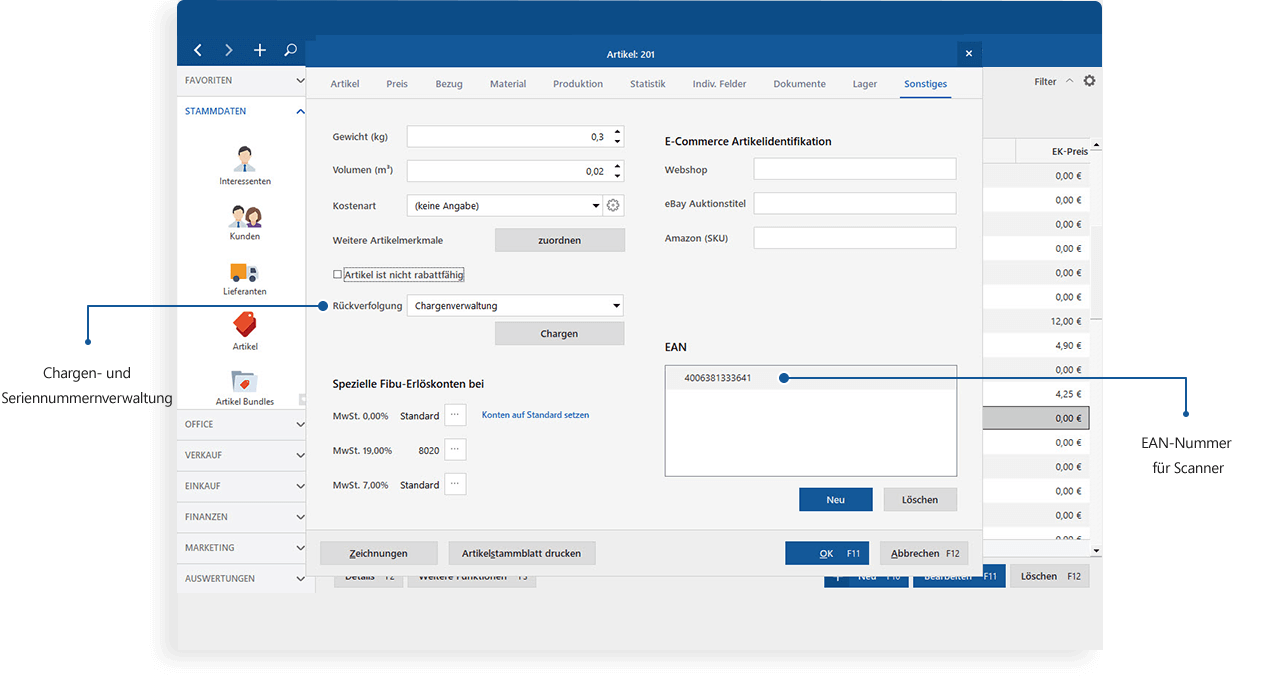This screenshot has height=683, width=1280.
Task: Open the Rückverfolgung Chargenverwaltung dropdown
Action: click(516, 306)
